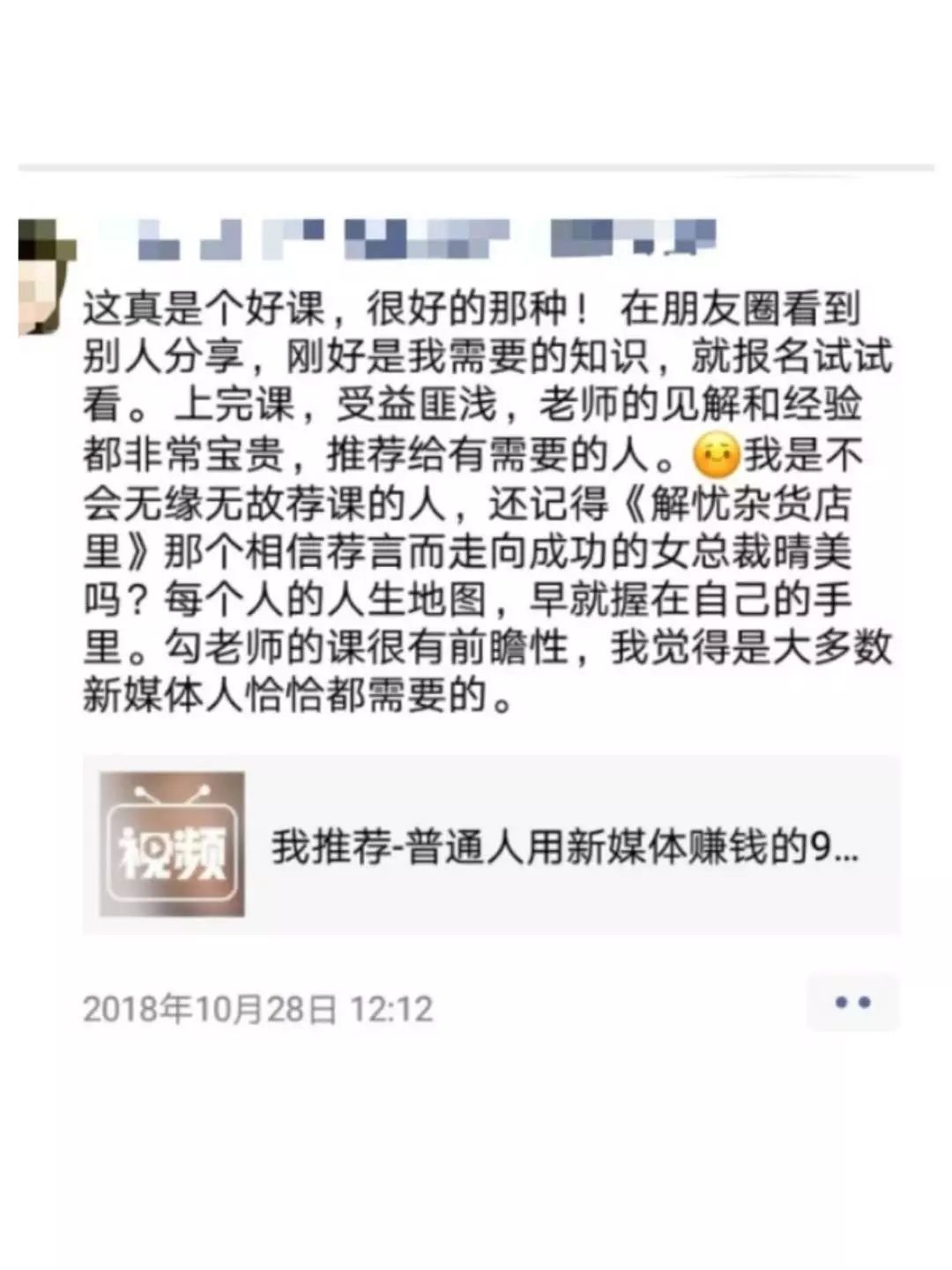Tap the two-dot like and comment button

pyautogui.click(x=852, y=1002)
